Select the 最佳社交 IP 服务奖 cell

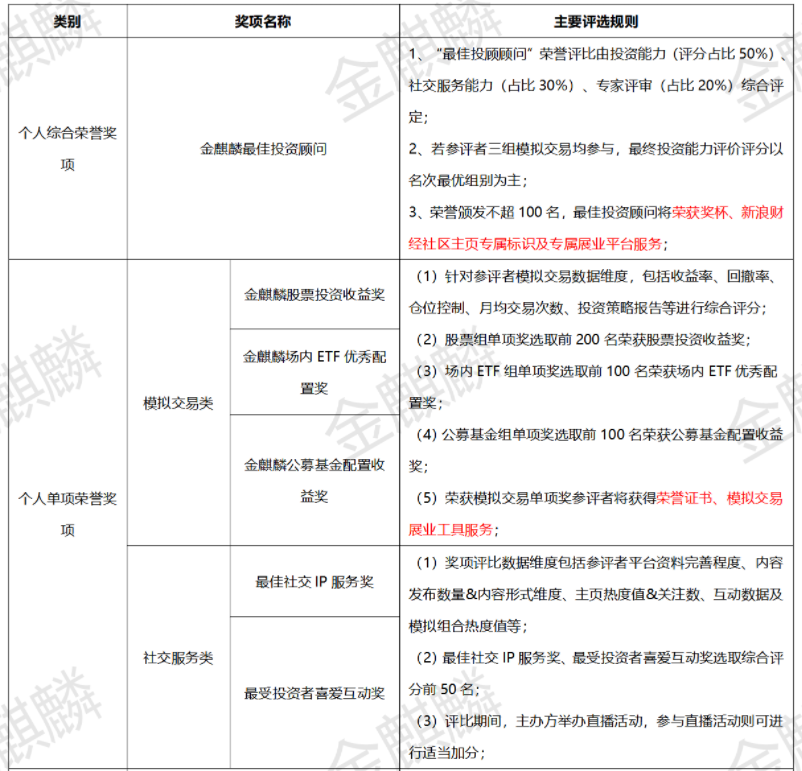pyautogui.click(x=314, y=582)
